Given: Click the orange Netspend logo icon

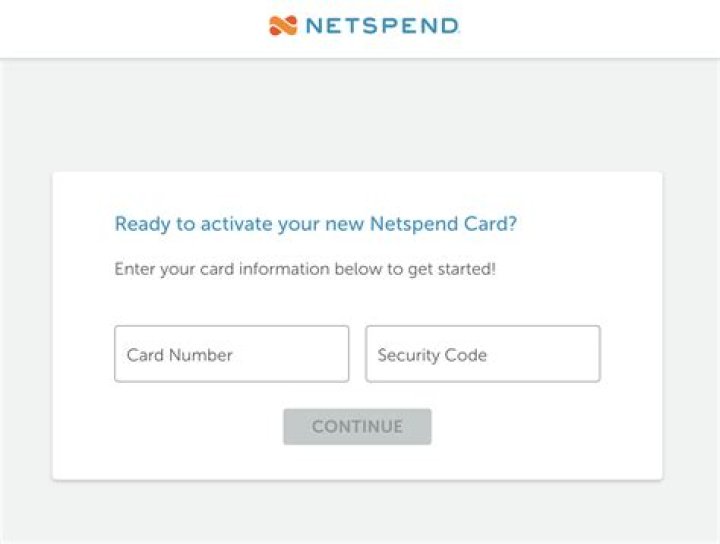Looking at the screenshot, I should point(283,25).
